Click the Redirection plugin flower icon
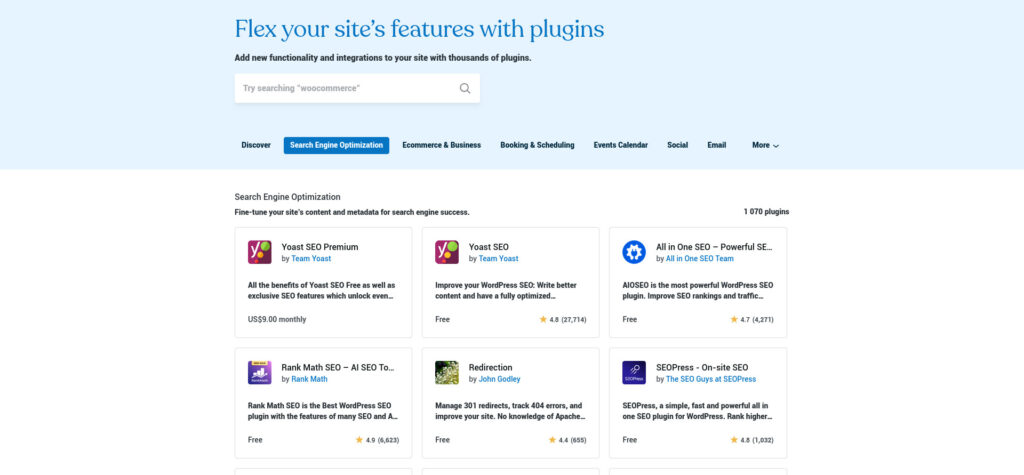Viewport: 1024px width, 475px height. click(x=447, y=373)
